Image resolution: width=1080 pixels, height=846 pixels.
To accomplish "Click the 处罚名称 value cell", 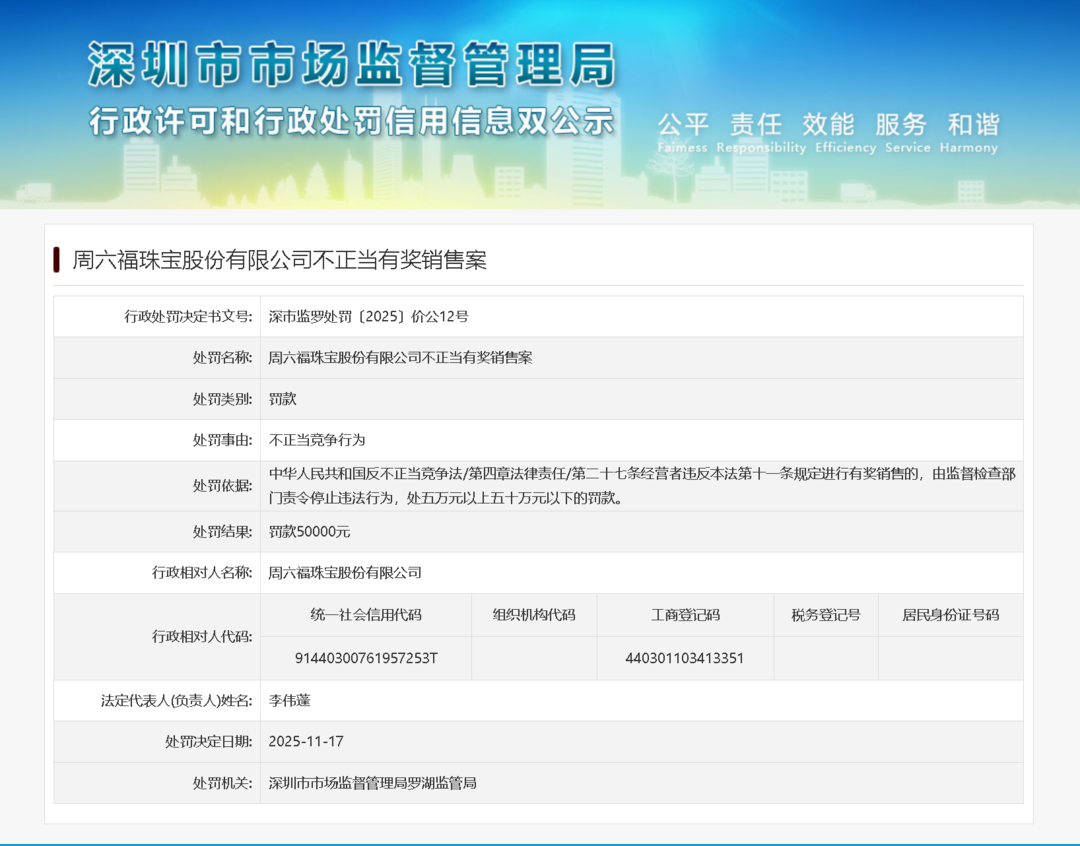I will 400,358.
